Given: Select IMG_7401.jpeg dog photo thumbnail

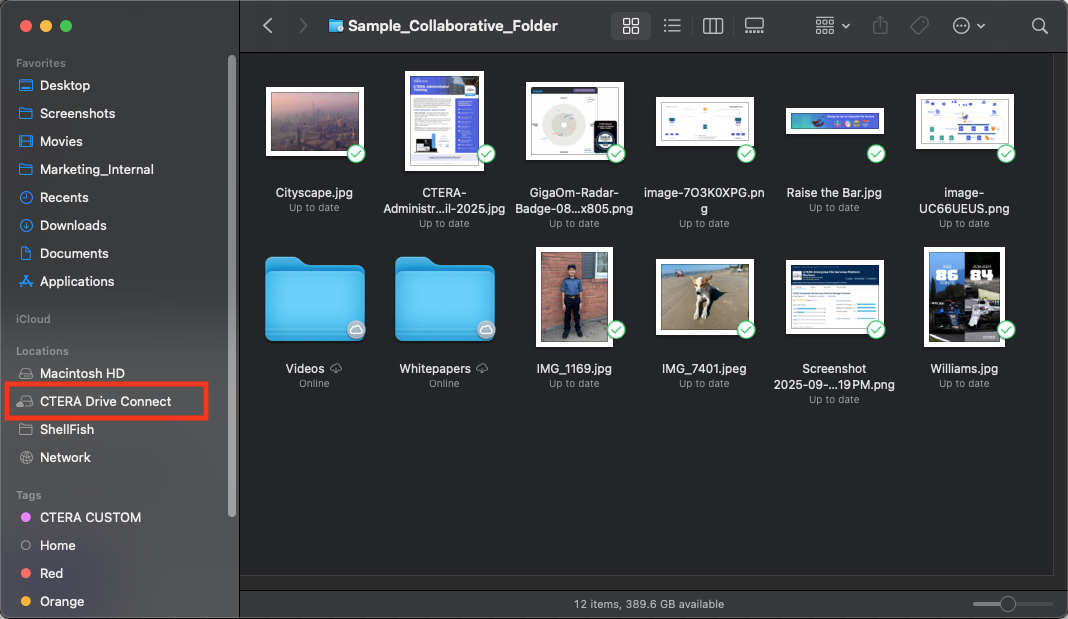Looking at the screenshot, I should pos(704,297).
